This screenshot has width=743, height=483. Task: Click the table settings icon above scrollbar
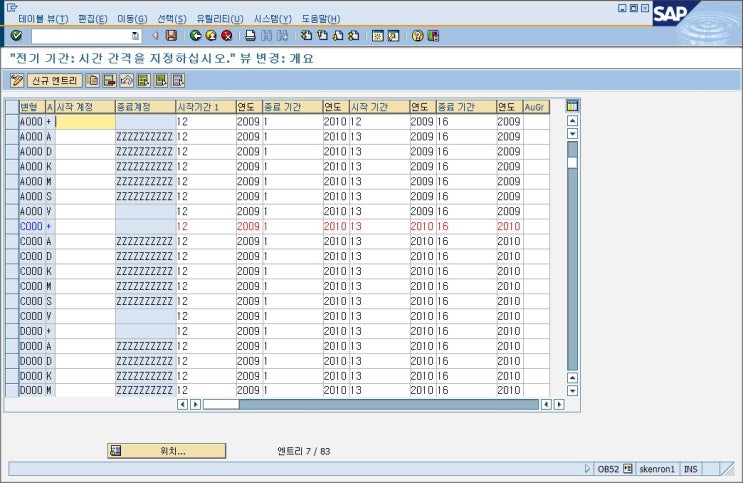(573, 106)
